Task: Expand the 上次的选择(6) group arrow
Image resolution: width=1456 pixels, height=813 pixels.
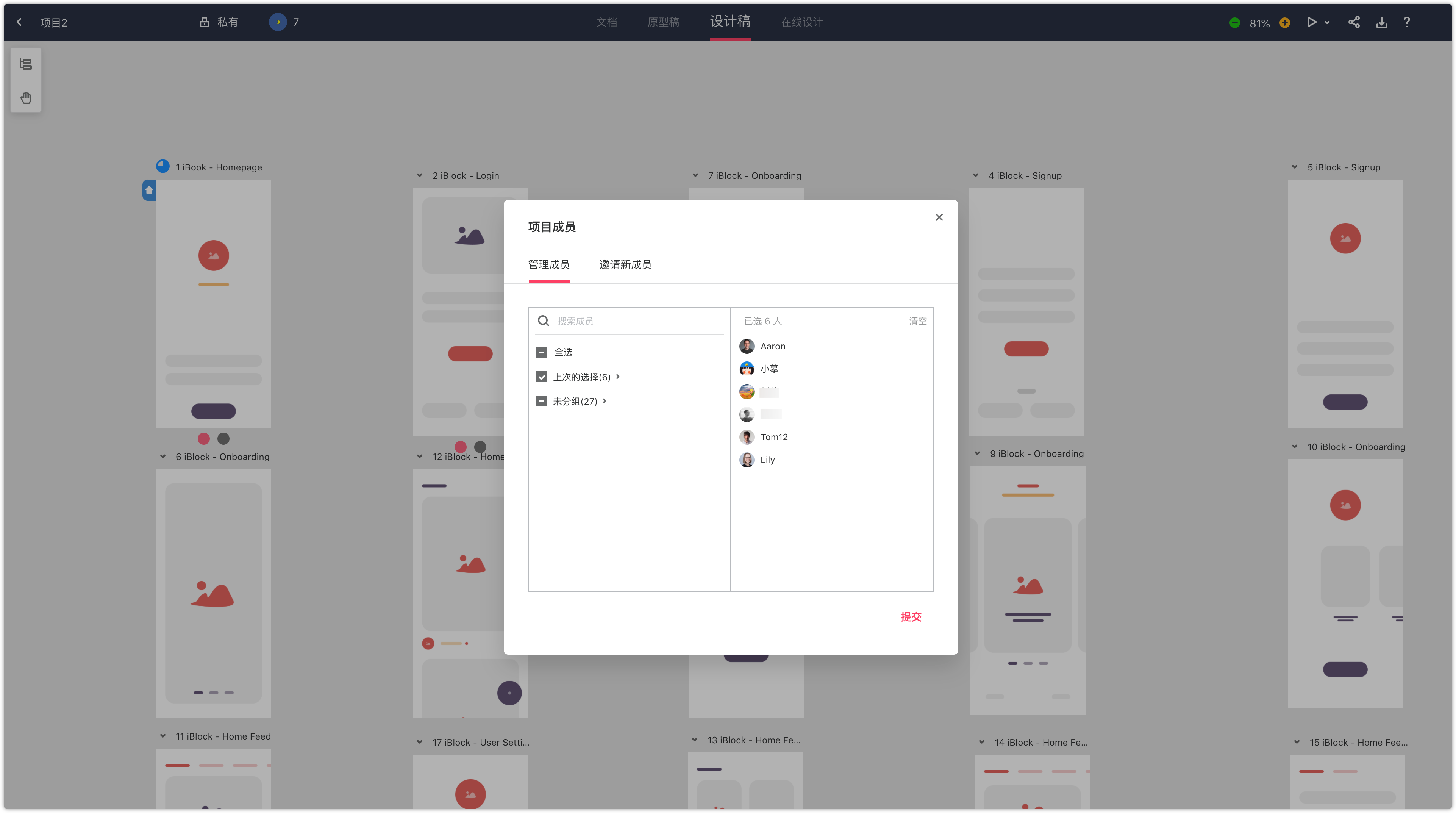Action: [x=618, y=377]
